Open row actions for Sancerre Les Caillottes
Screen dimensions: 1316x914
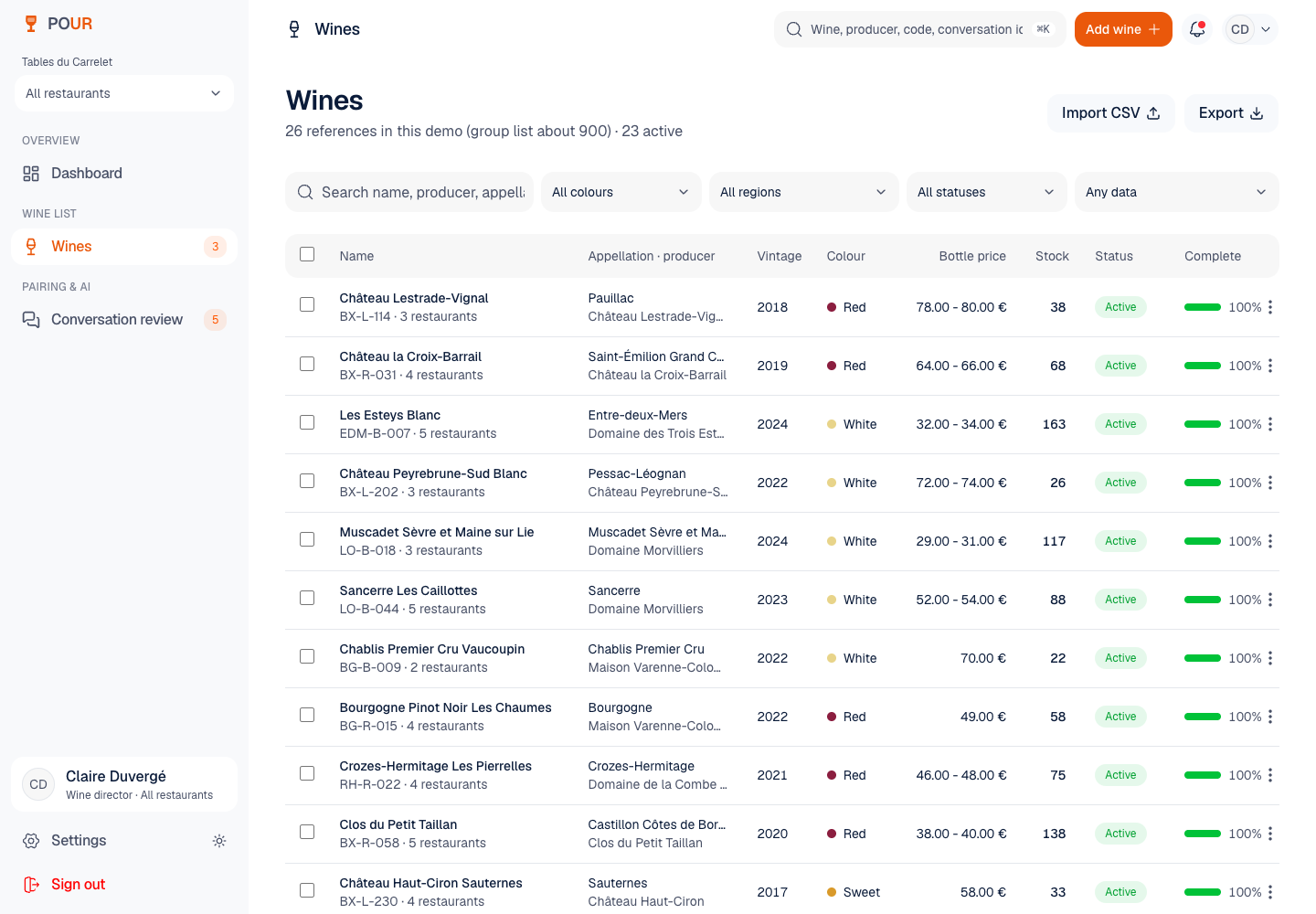click(x=1270, y=600)
